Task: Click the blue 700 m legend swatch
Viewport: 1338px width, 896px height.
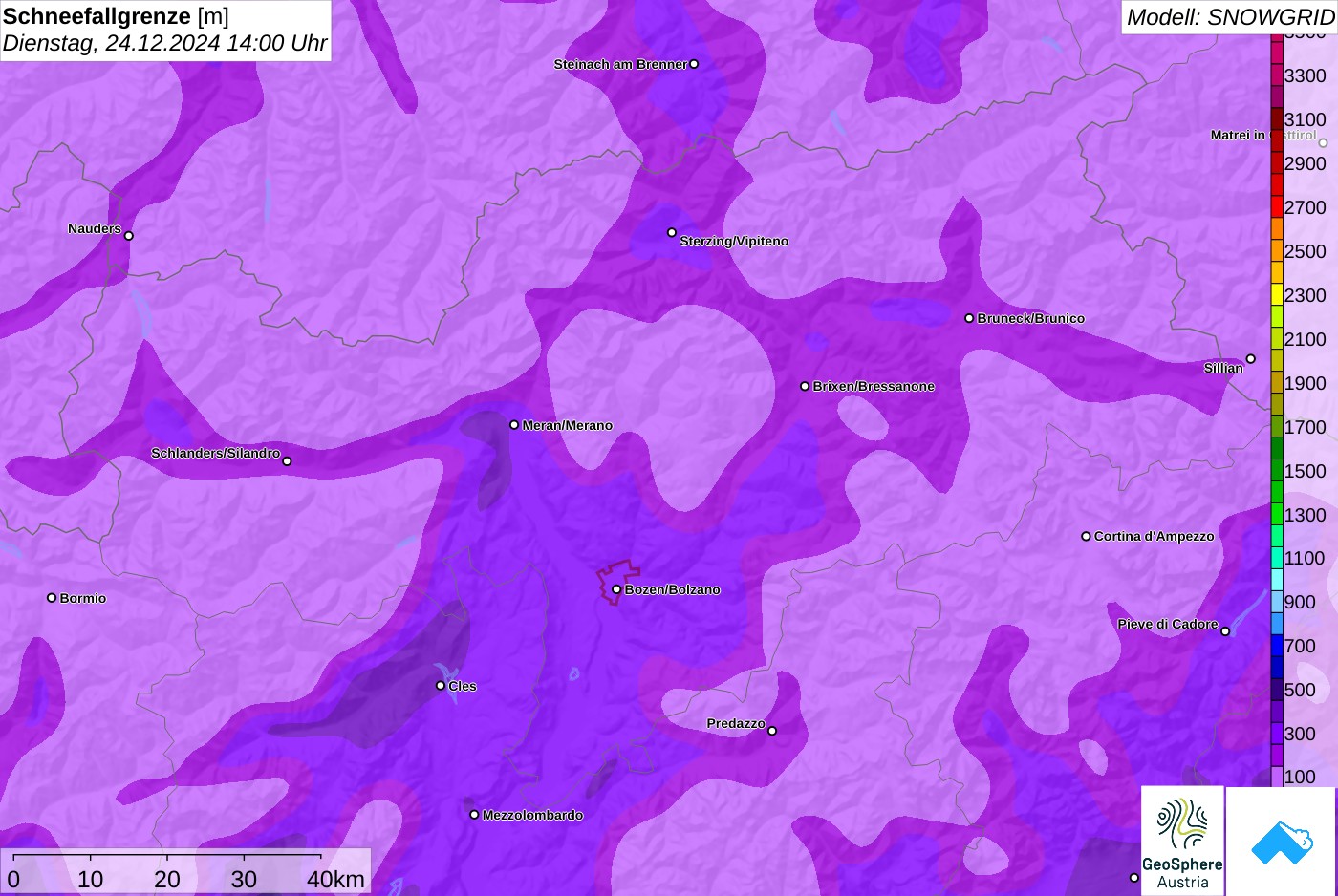Action: 1277,646
